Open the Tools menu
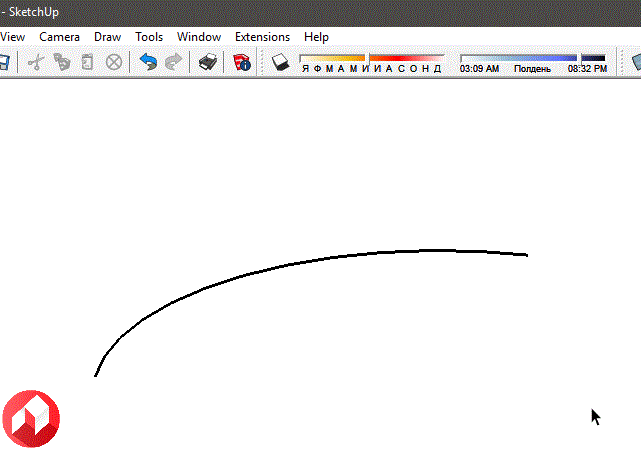 [x=149, y=37]
